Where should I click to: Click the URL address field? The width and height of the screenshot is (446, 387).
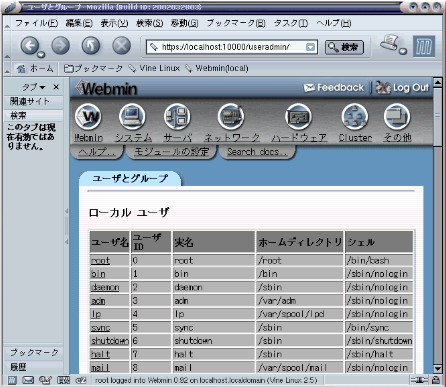pyautogui.click(x=232, y=47)
